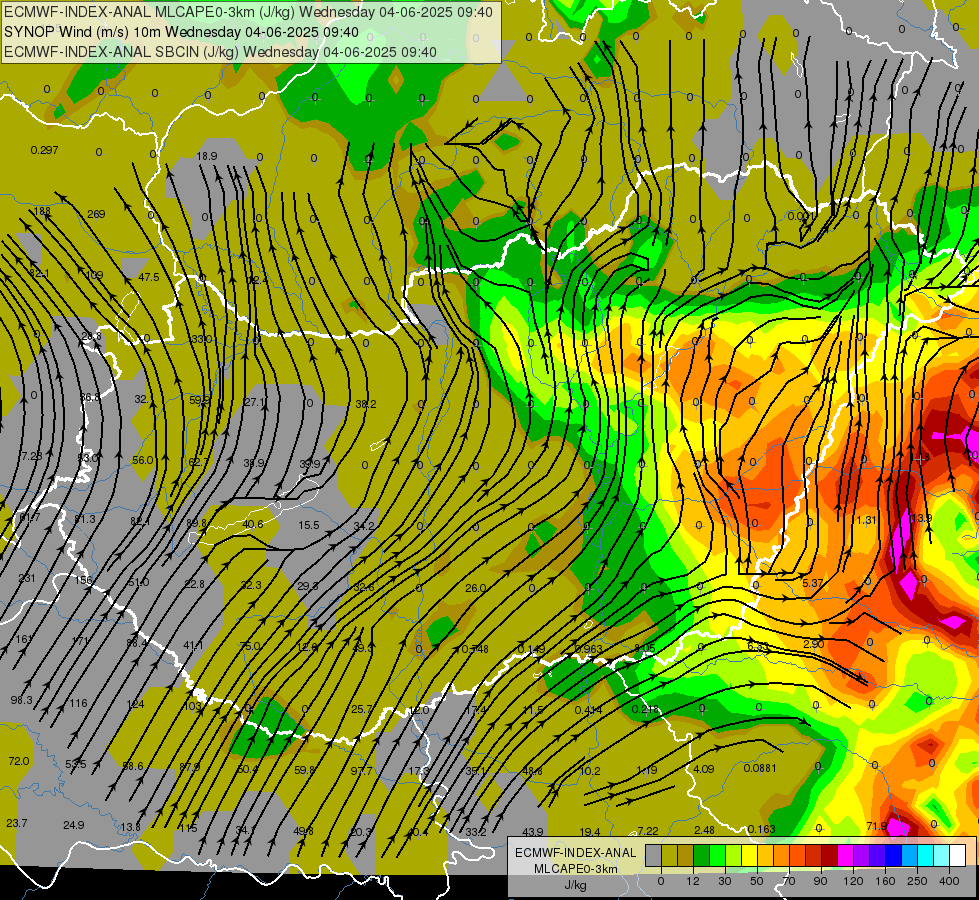
Task: Click the purple legend swatch beside magenta
Action: pyautogui.click(x=862, y=855)
